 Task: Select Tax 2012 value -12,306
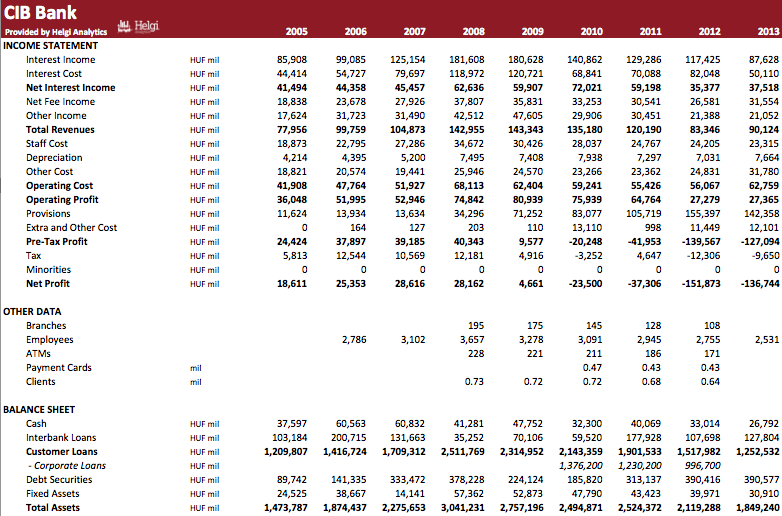[x=703, y=255]
